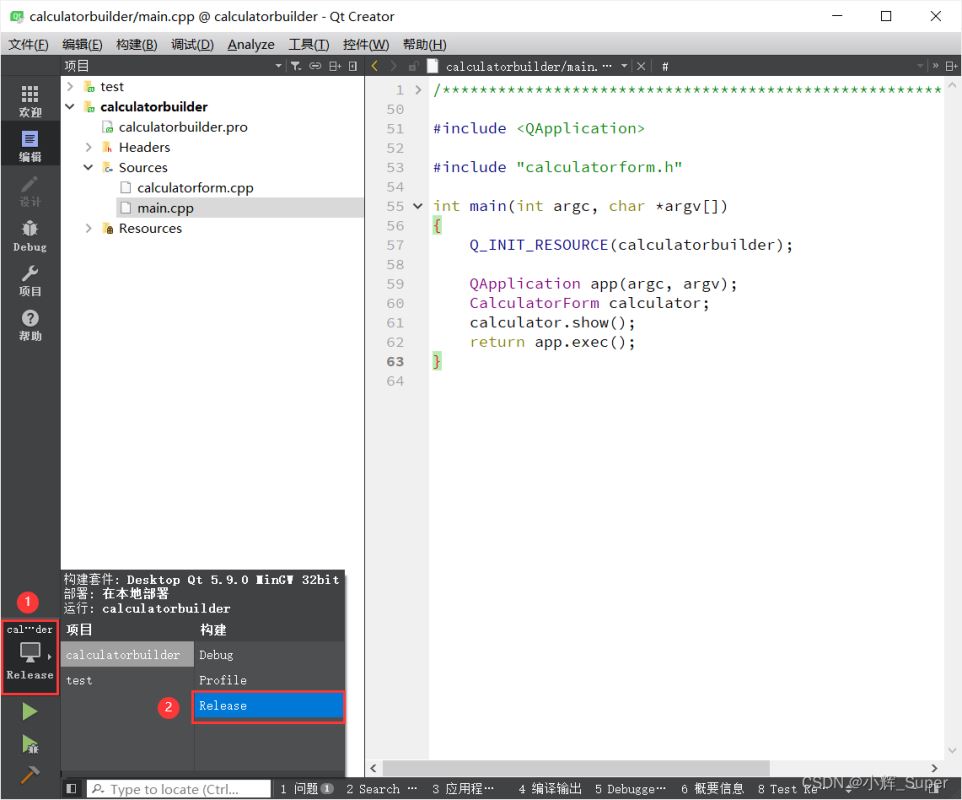Switch to Debug mode in sidebar
Image resolution: width=962 pixels, height=800 pixels.
(30, 236)
